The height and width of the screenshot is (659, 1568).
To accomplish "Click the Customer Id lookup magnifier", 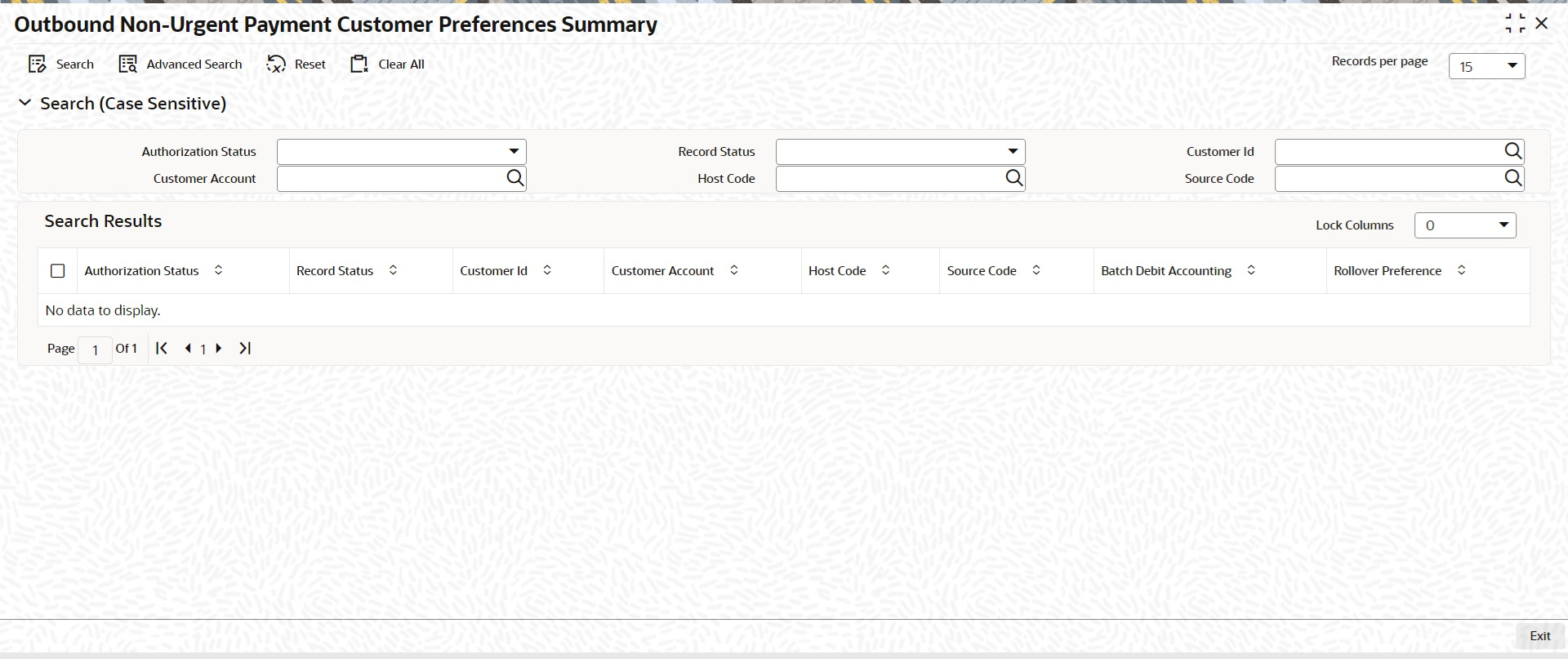I will pyautogui.click(x=1512, y=151).
